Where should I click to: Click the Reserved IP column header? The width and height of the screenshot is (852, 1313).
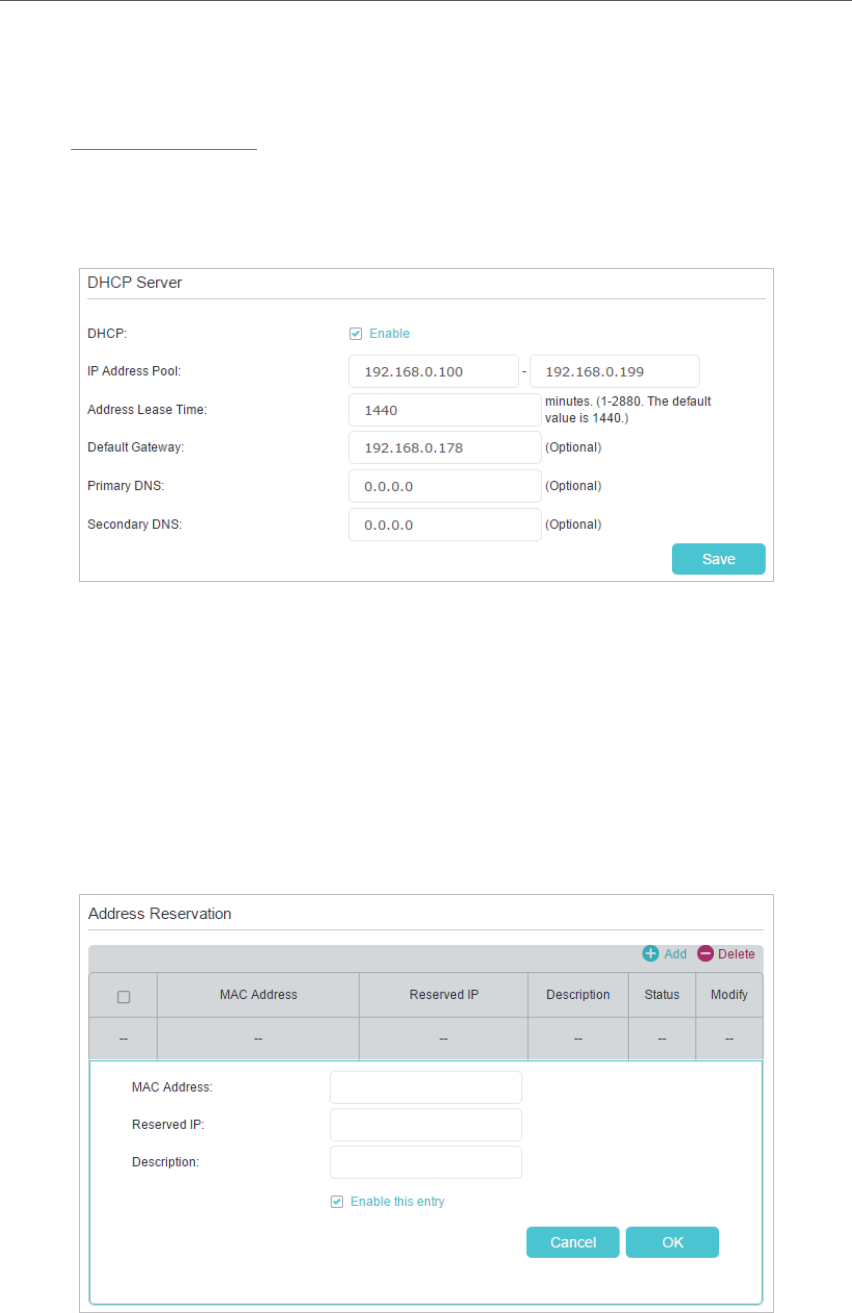[x=443, y=995]
